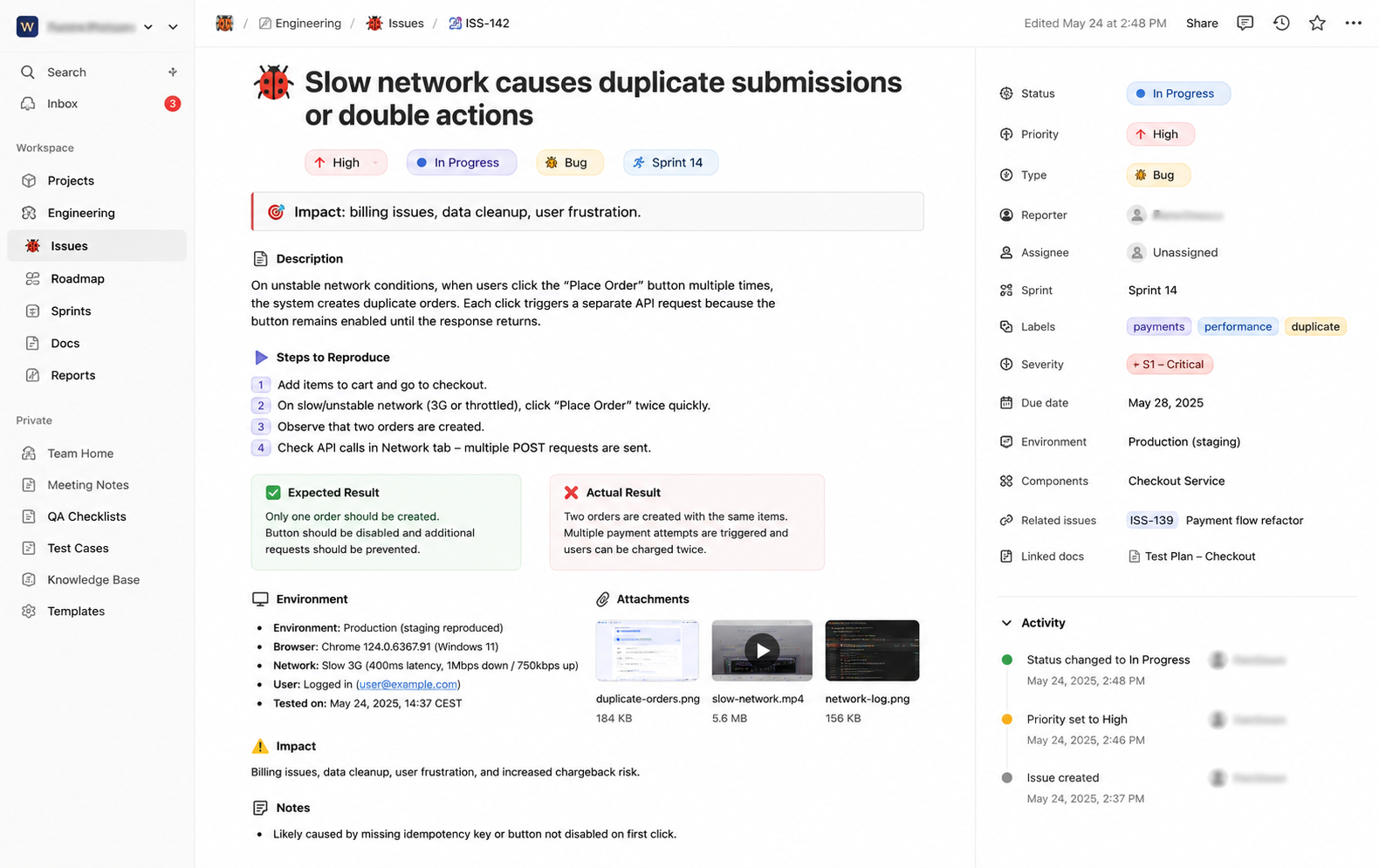Open Roadmap in the sidebar

97,278
